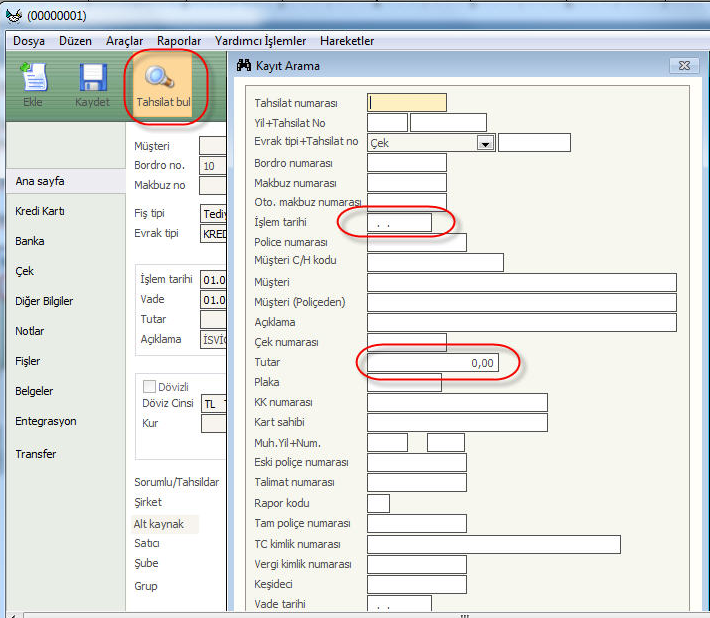The image size is (710, 618).
Task: Open the Raporlar menu
Action: (179, 41)
